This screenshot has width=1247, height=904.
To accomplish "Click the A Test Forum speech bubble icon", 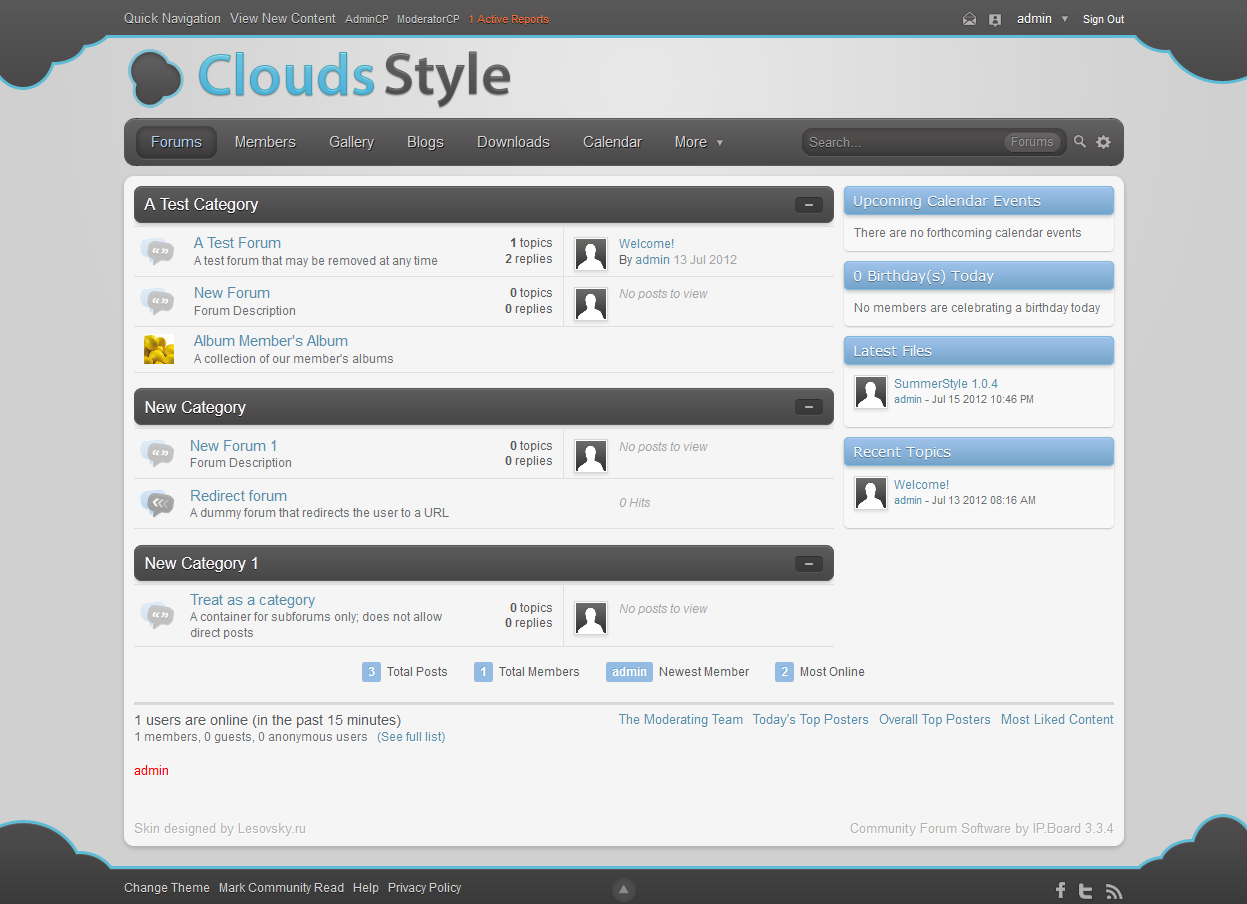I will tap(157, 251).
